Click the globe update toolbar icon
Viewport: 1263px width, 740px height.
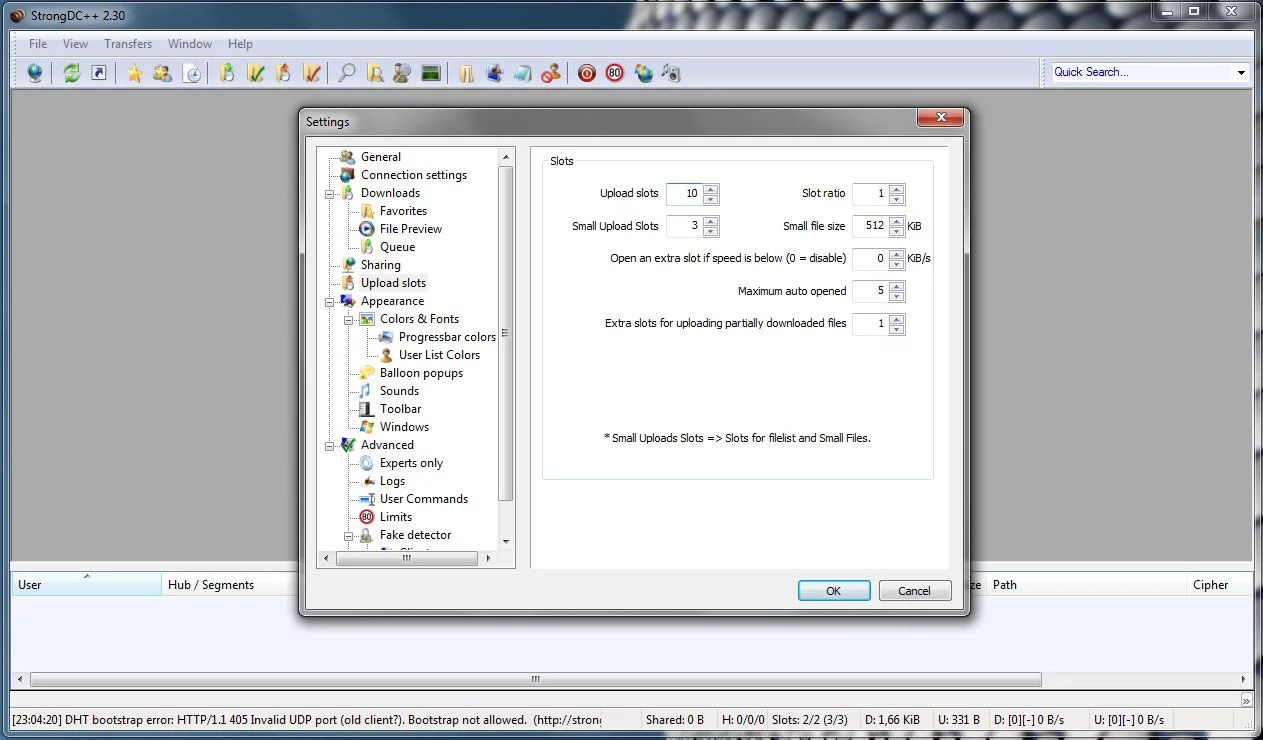click(643, 73)
